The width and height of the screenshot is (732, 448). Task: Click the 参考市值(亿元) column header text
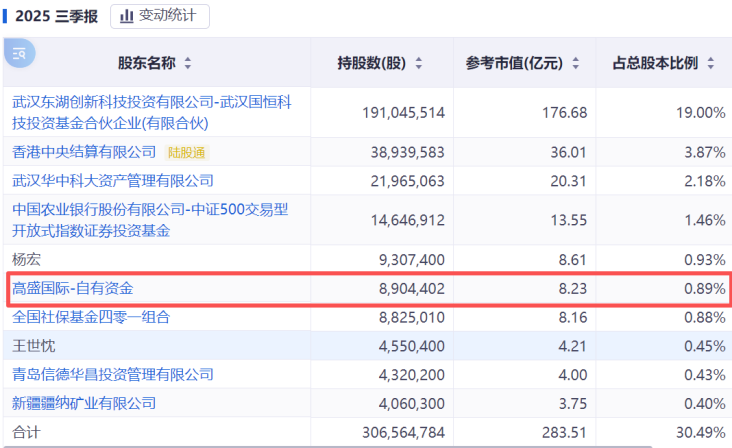point(514,63)
